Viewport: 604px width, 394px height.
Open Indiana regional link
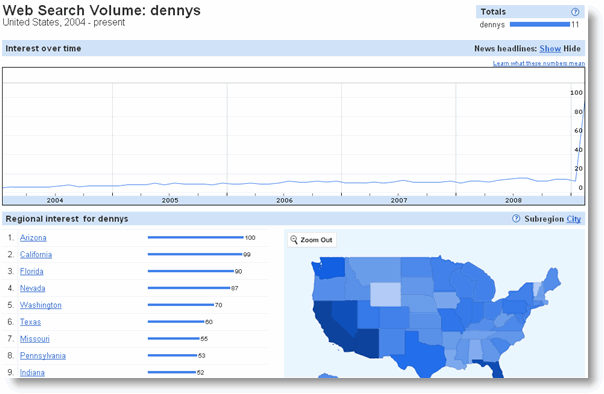pos(32,372)
